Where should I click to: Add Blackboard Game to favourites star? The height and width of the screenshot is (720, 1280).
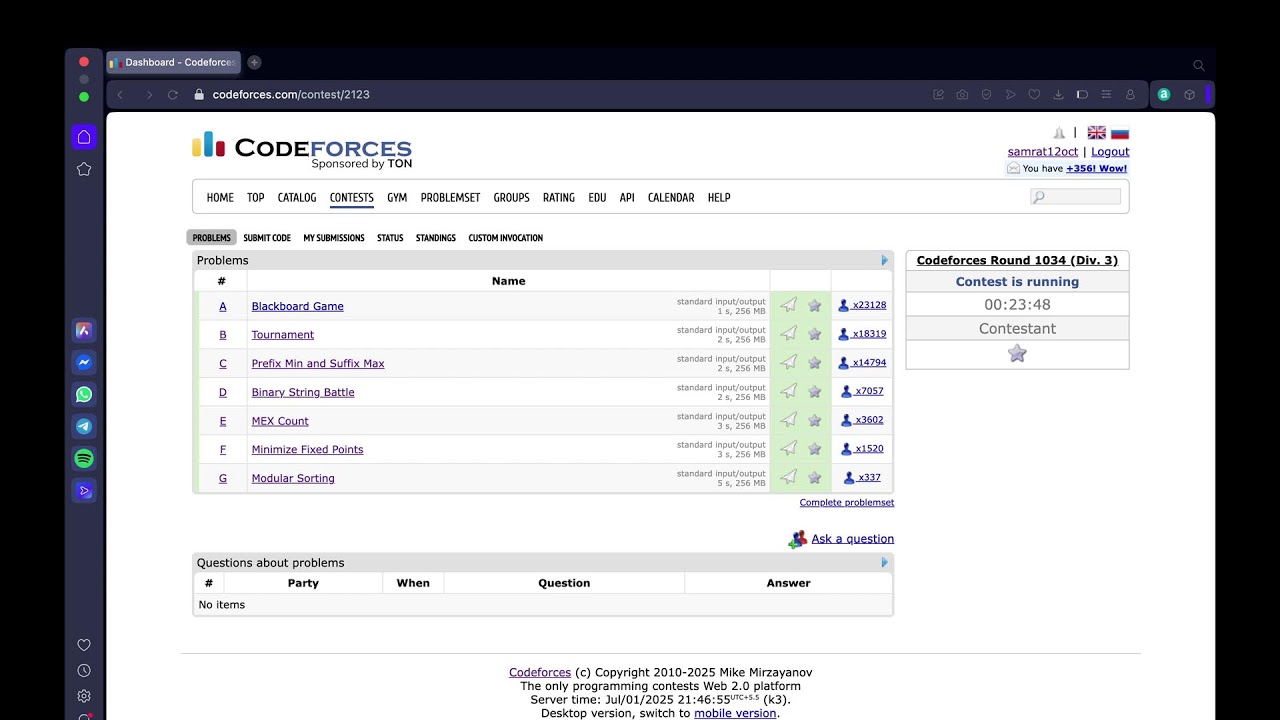(815, 305)
